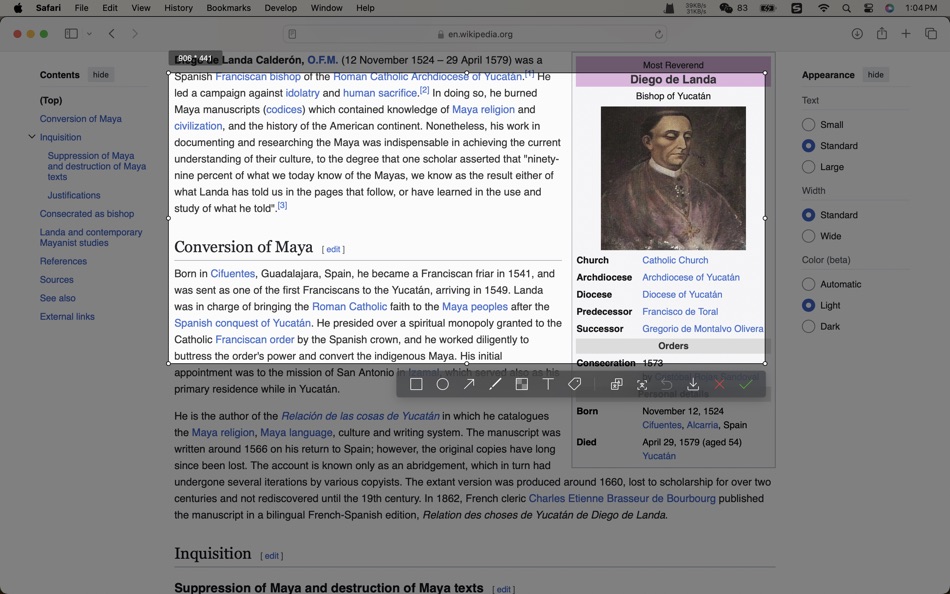Select the text annotation tool

pyautogui.click(x=548, y=384)
